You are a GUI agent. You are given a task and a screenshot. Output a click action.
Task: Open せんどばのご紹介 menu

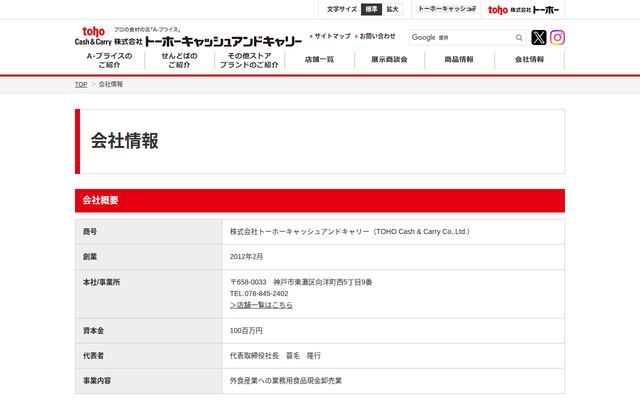[x=180, y=60]
